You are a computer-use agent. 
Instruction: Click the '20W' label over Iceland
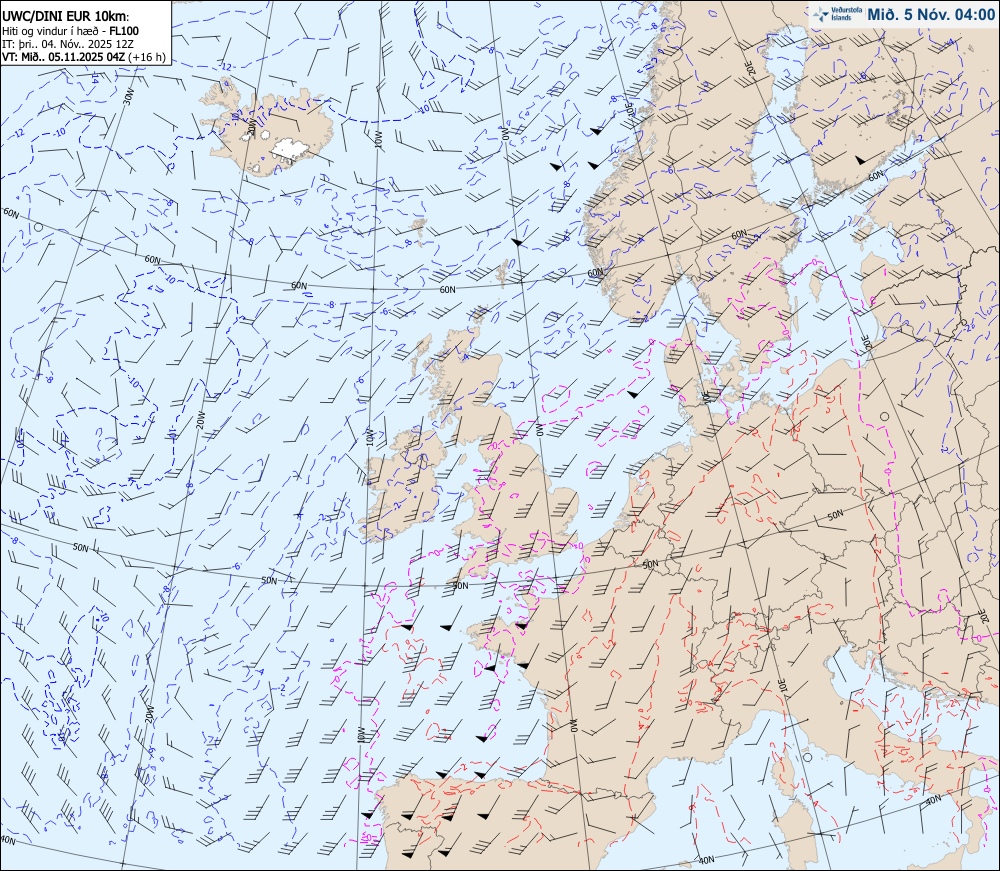pyautogui.click(x=251, y=126)
